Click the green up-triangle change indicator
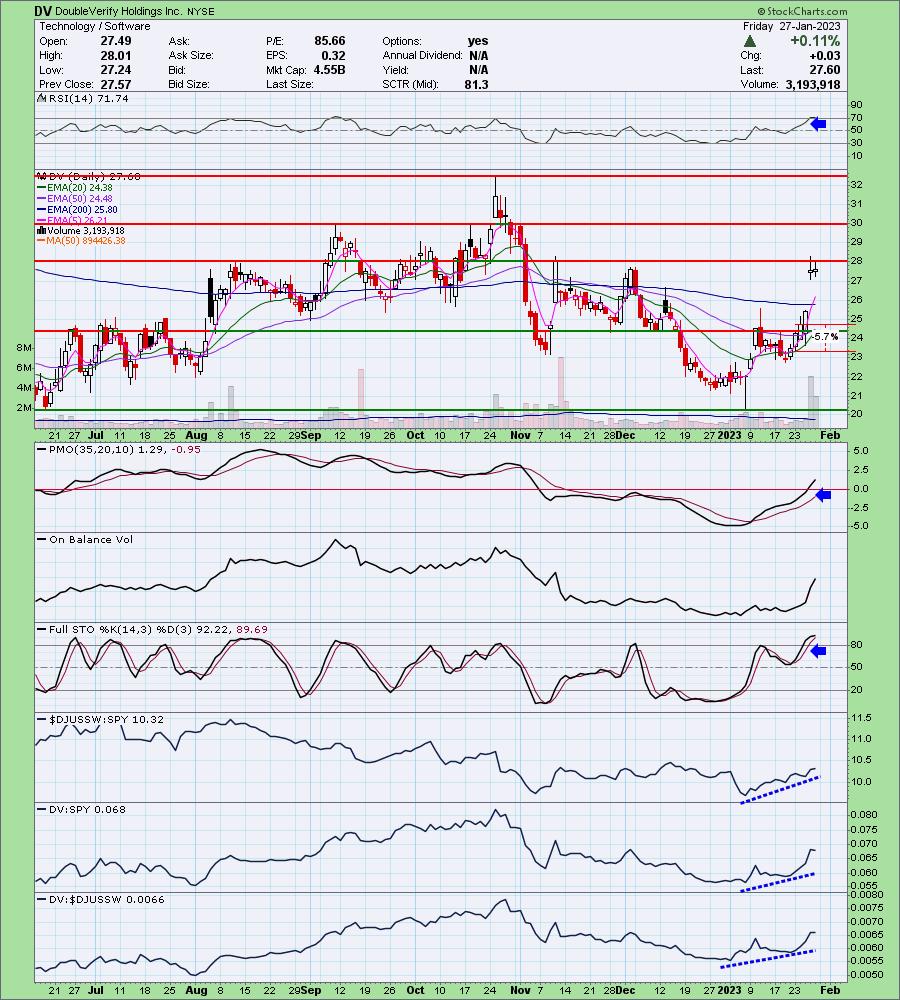 click(750, 41)
